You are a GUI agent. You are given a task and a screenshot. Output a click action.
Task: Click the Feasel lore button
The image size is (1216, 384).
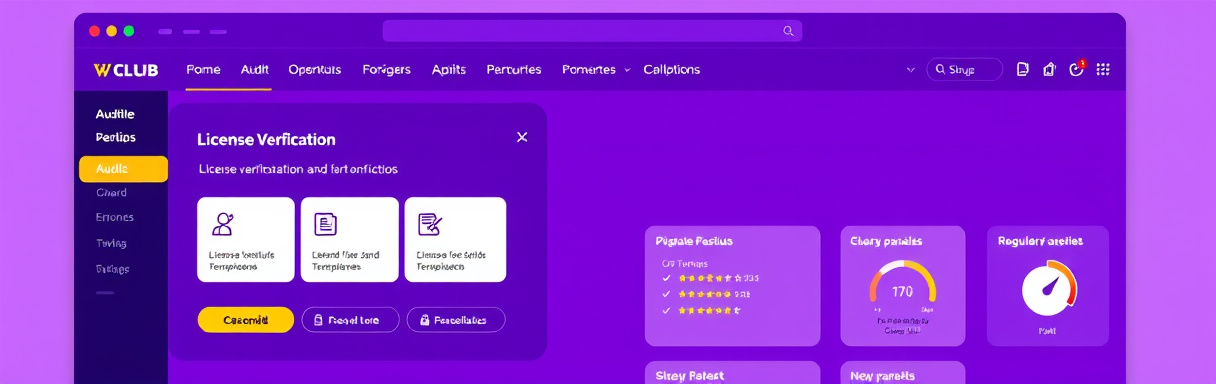350,320
